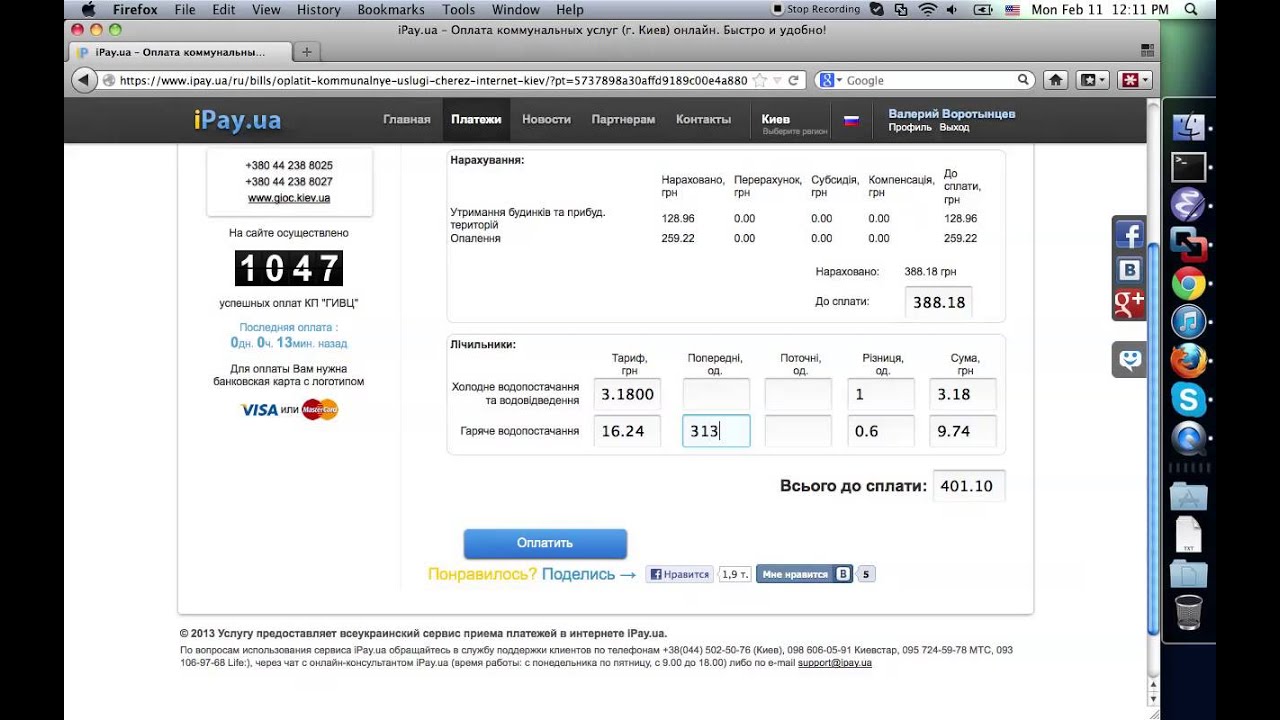Select the Платежи nav tab
Viewport: 1280px width, 720px height.
pyautogui.click(x=476, y=119)
